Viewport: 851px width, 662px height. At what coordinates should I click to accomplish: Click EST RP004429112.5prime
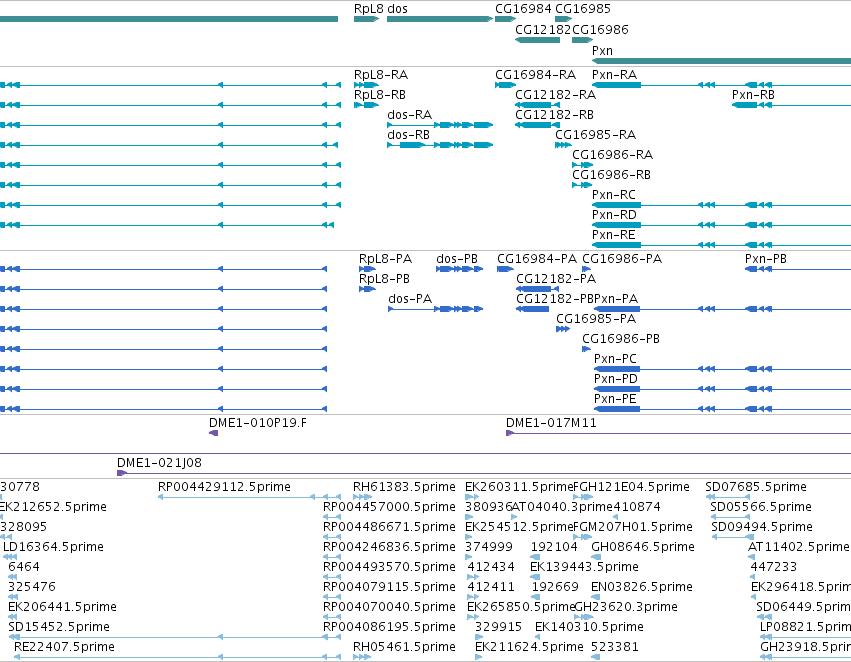tap(224, 487)
